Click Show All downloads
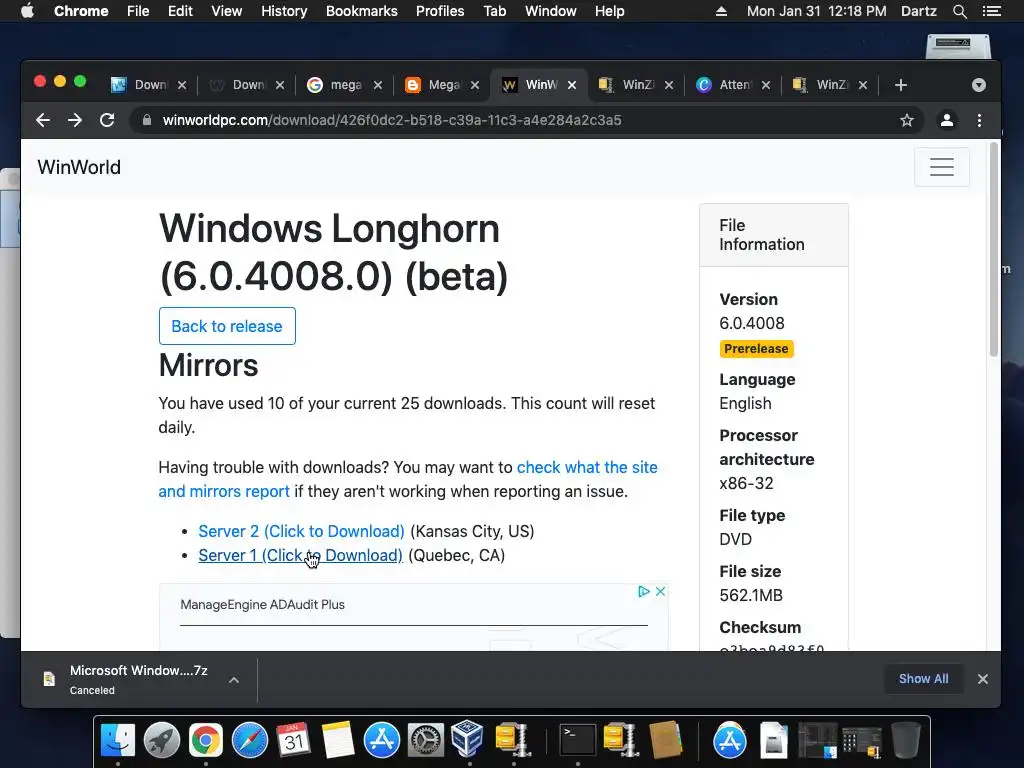1024x768 pixels. click(x=923, y=679)
